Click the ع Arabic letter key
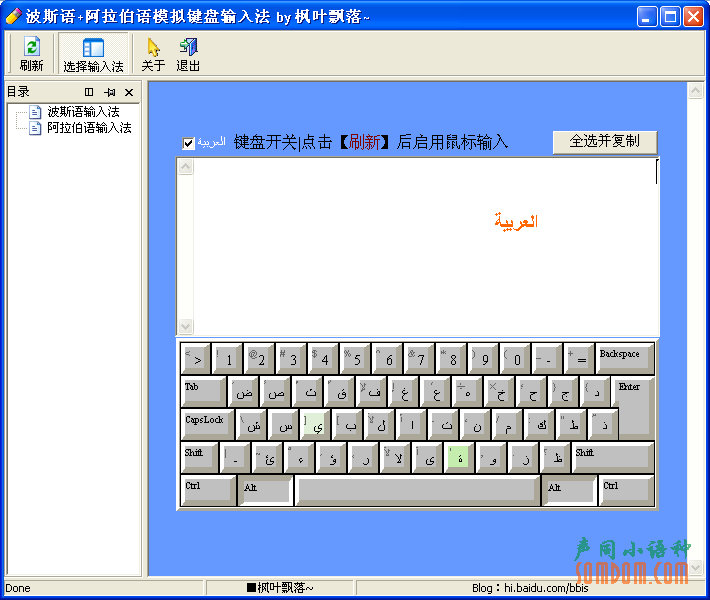 435,391
